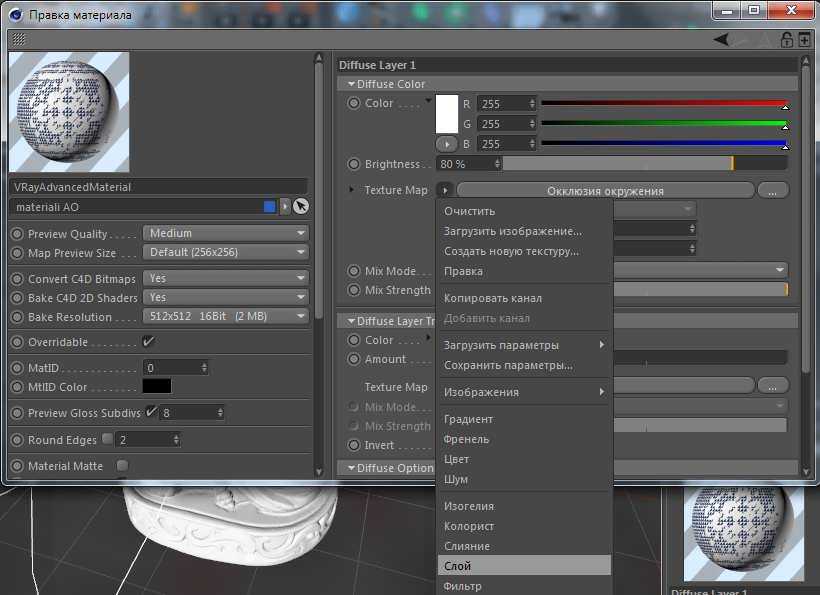Toggle the Material Matte checkbox
820x595 pixels.
122,465
